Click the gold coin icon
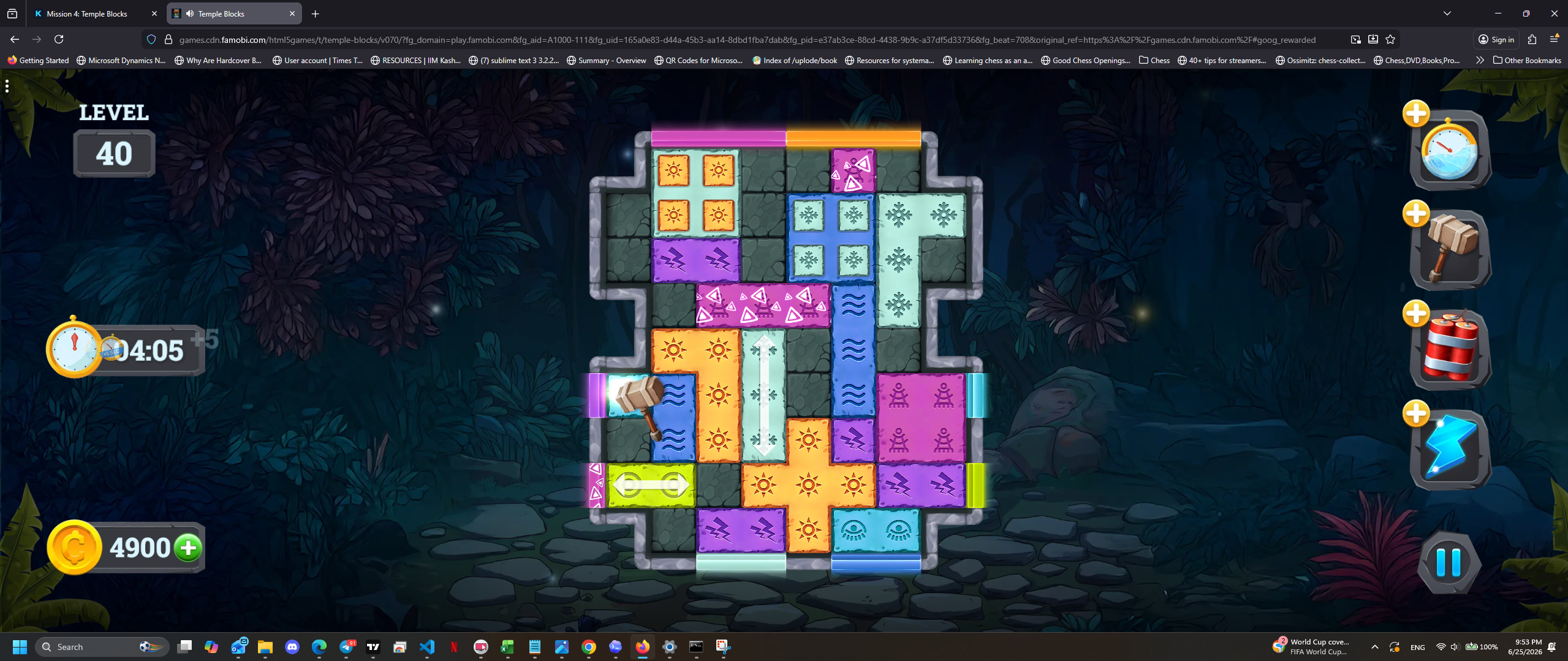Image resolution: width=1568 pixels, height=661 pixels. [x=75, y=547]
